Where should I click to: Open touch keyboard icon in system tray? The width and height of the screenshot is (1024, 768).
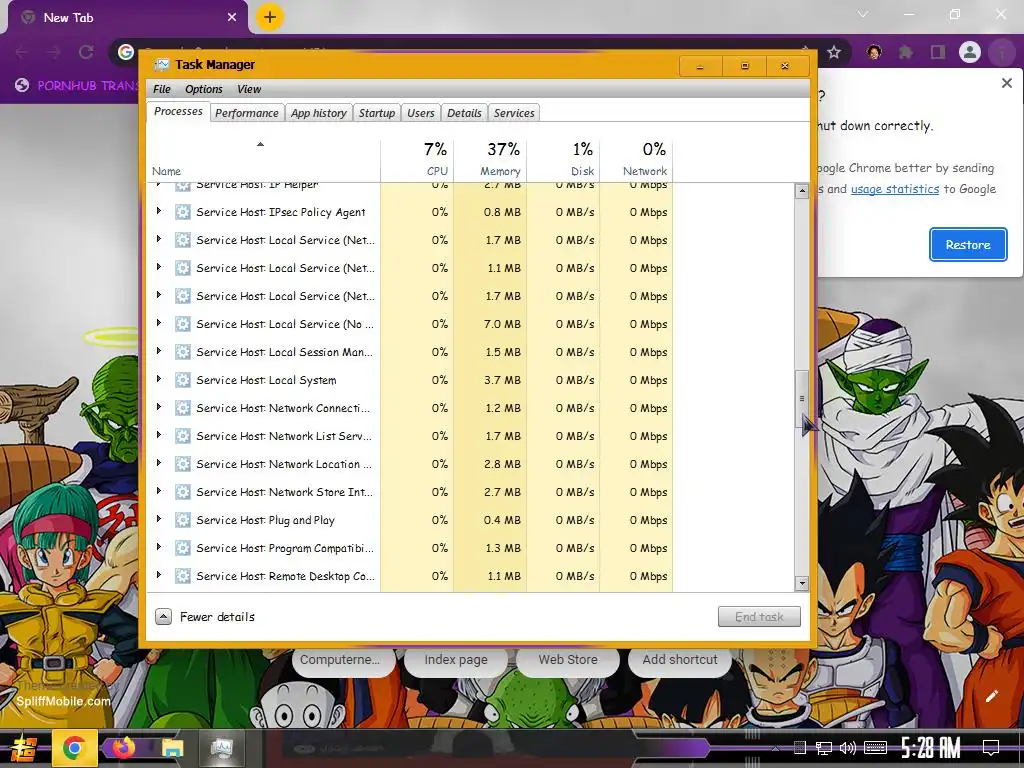pos(875,748)
